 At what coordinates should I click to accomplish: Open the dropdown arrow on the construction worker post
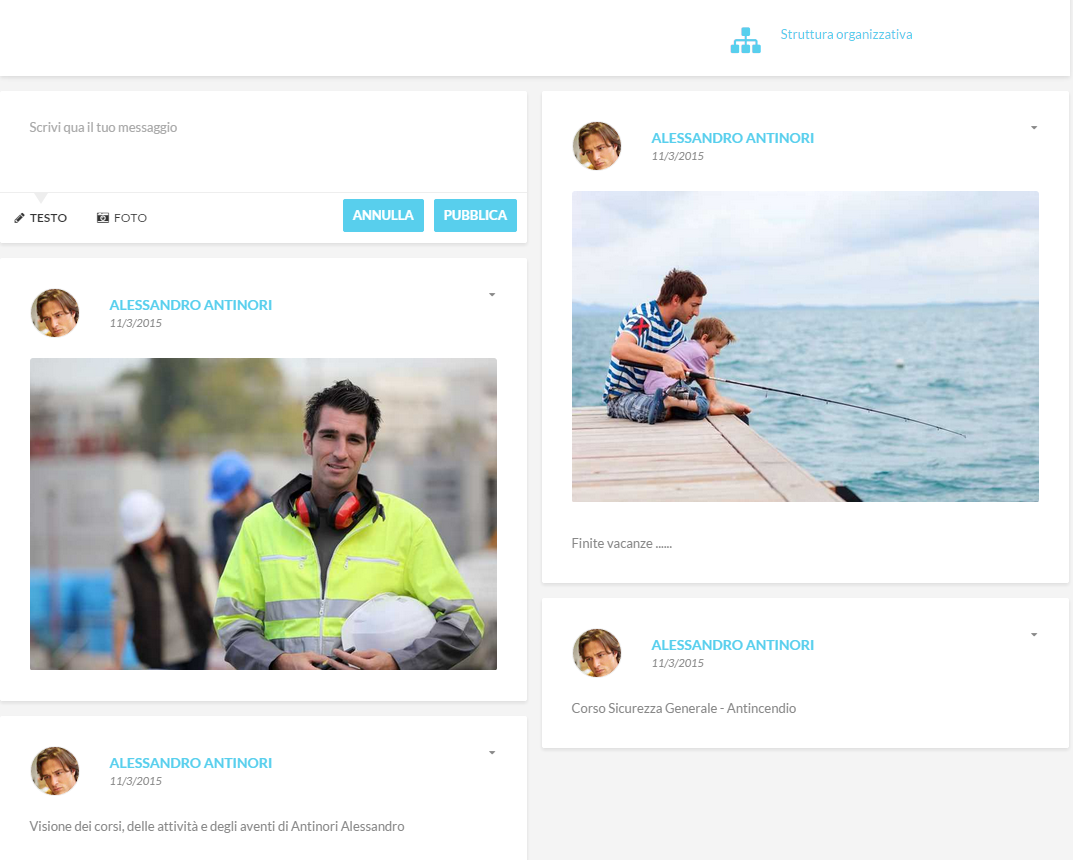pyautogui.click(x=492, y=295)
